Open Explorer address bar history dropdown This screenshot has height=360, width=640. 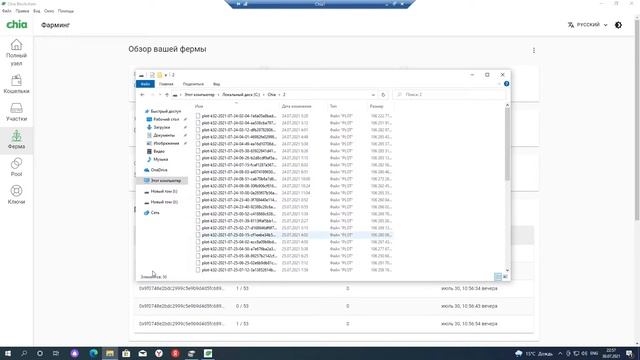pyautogui.click(x=373, y=95)
